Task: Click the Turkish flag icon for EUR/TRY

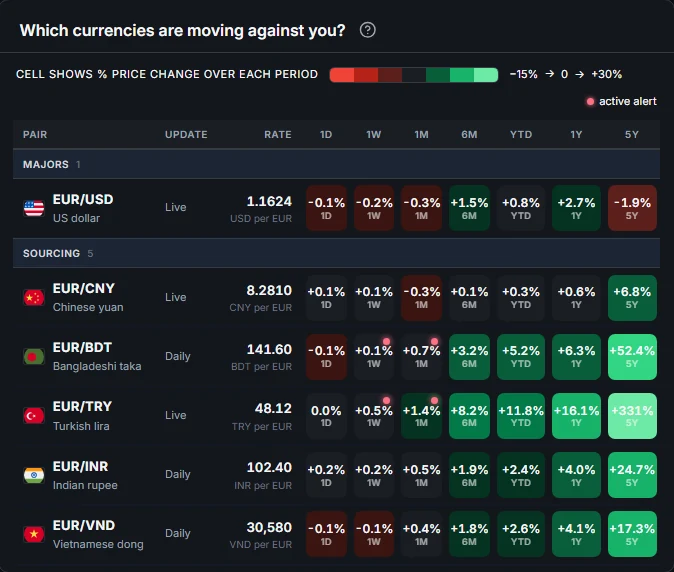Action: [34, 416]
